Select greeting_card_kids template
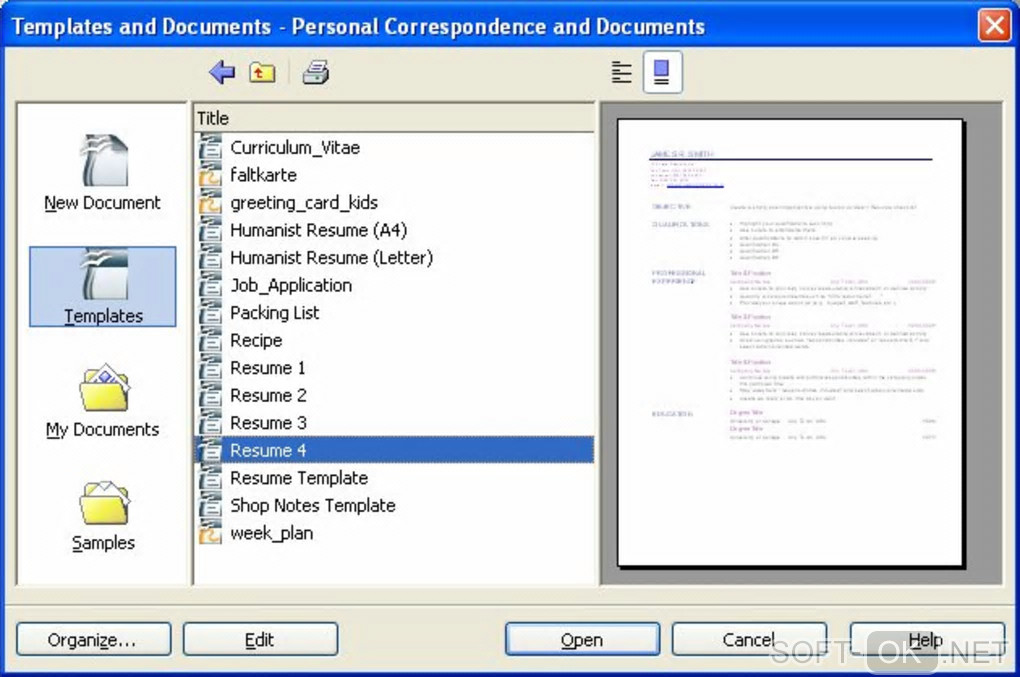This screenshot has width=1020, height=677. (x=394, y=202)
